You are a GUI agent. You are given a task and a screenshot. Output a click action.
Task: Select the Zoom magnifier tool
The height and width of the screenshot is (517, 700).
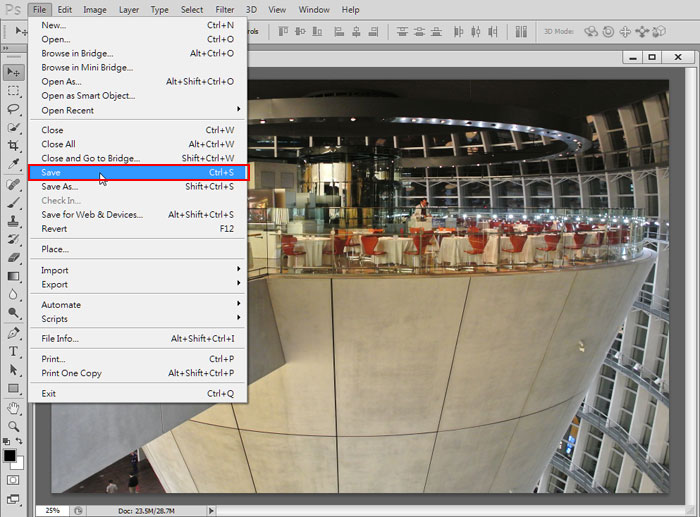tap(13, 426)
